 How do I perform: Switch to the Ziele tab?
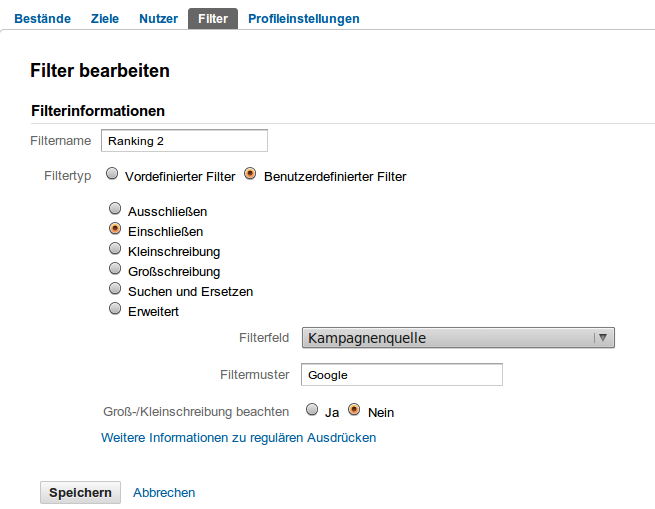click(105, 19)
